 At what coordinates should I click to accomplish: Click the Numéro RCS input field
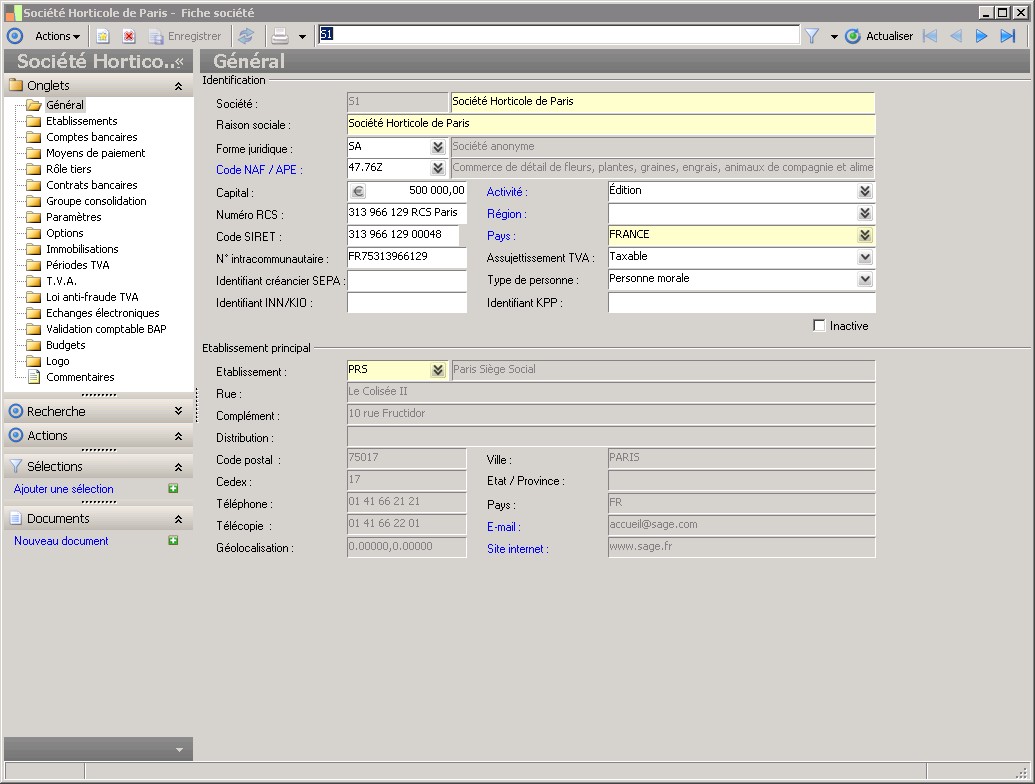(406, 214)
